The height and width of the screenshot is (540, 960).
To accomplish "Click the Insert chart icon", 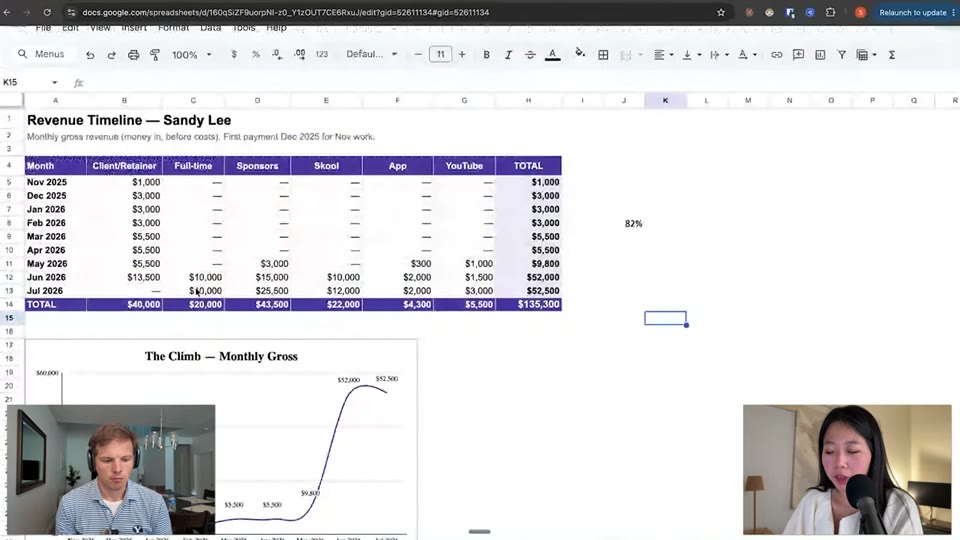I will pyautogui.click(x=820, y=54).
